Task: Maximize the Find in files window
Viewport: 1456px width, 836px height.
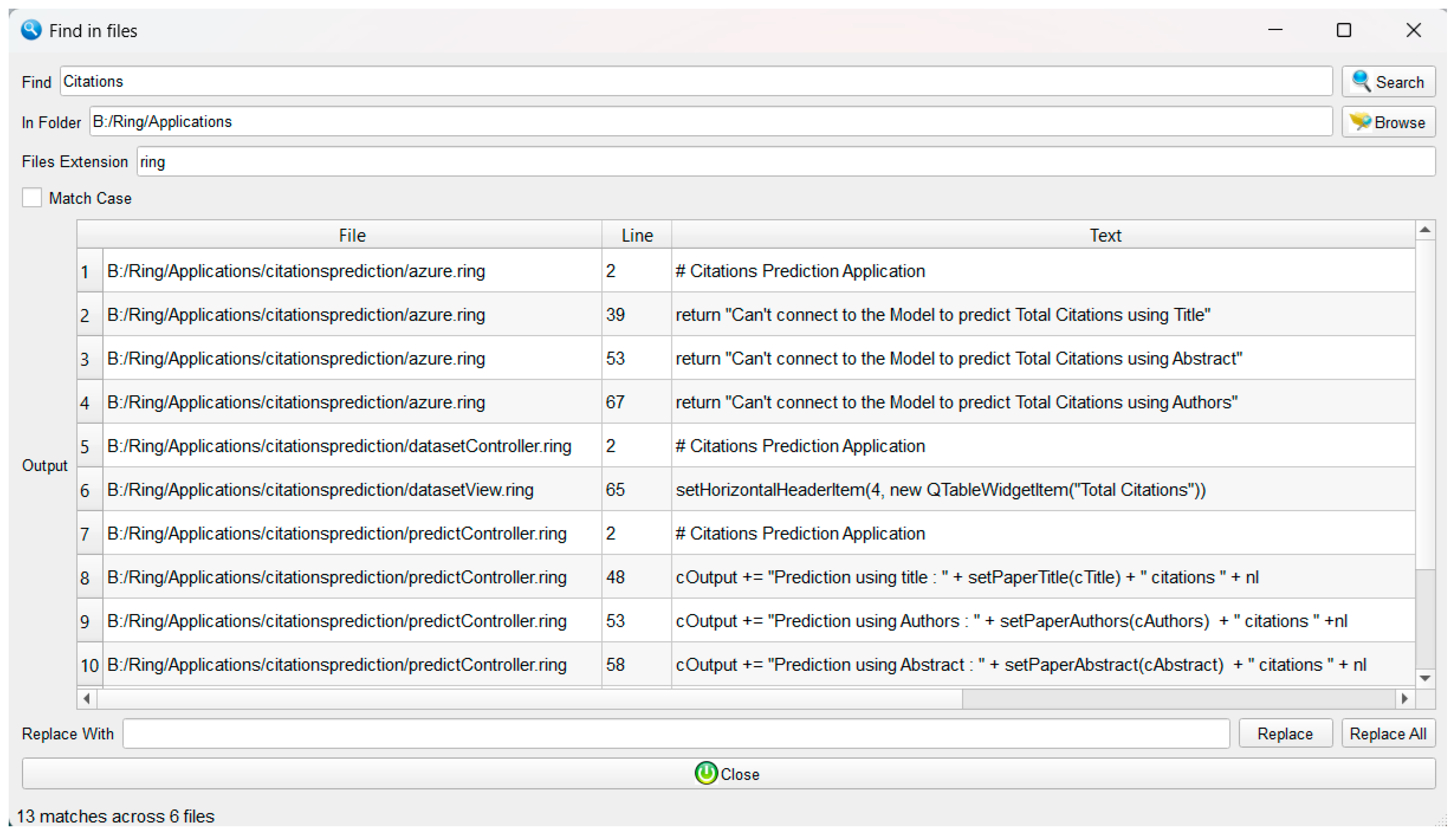Action: 1343,30
